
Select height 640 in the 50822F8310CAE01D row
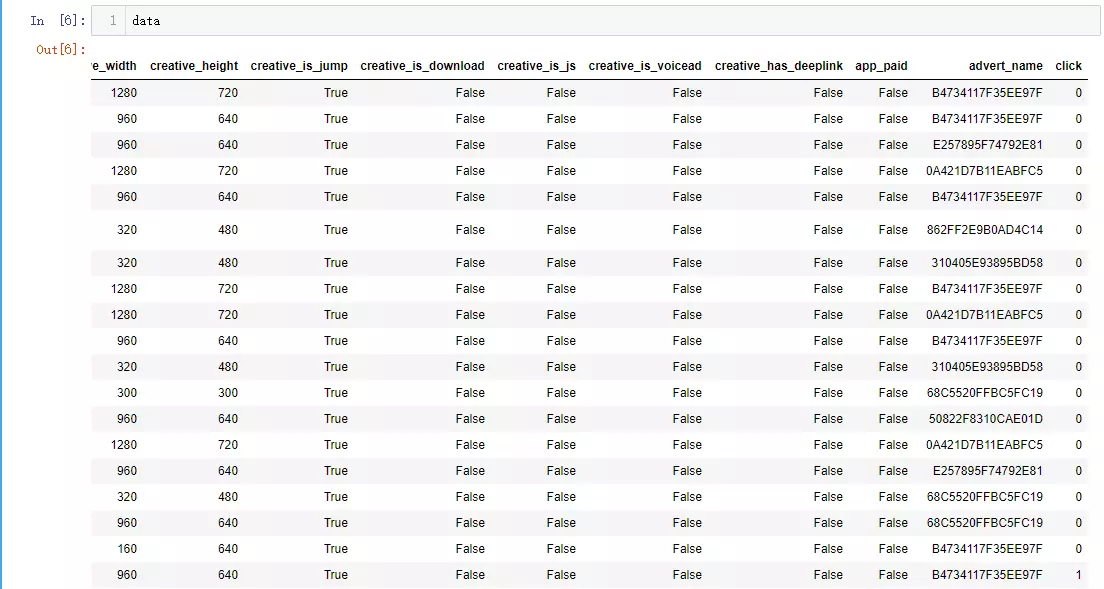[227, 419]
